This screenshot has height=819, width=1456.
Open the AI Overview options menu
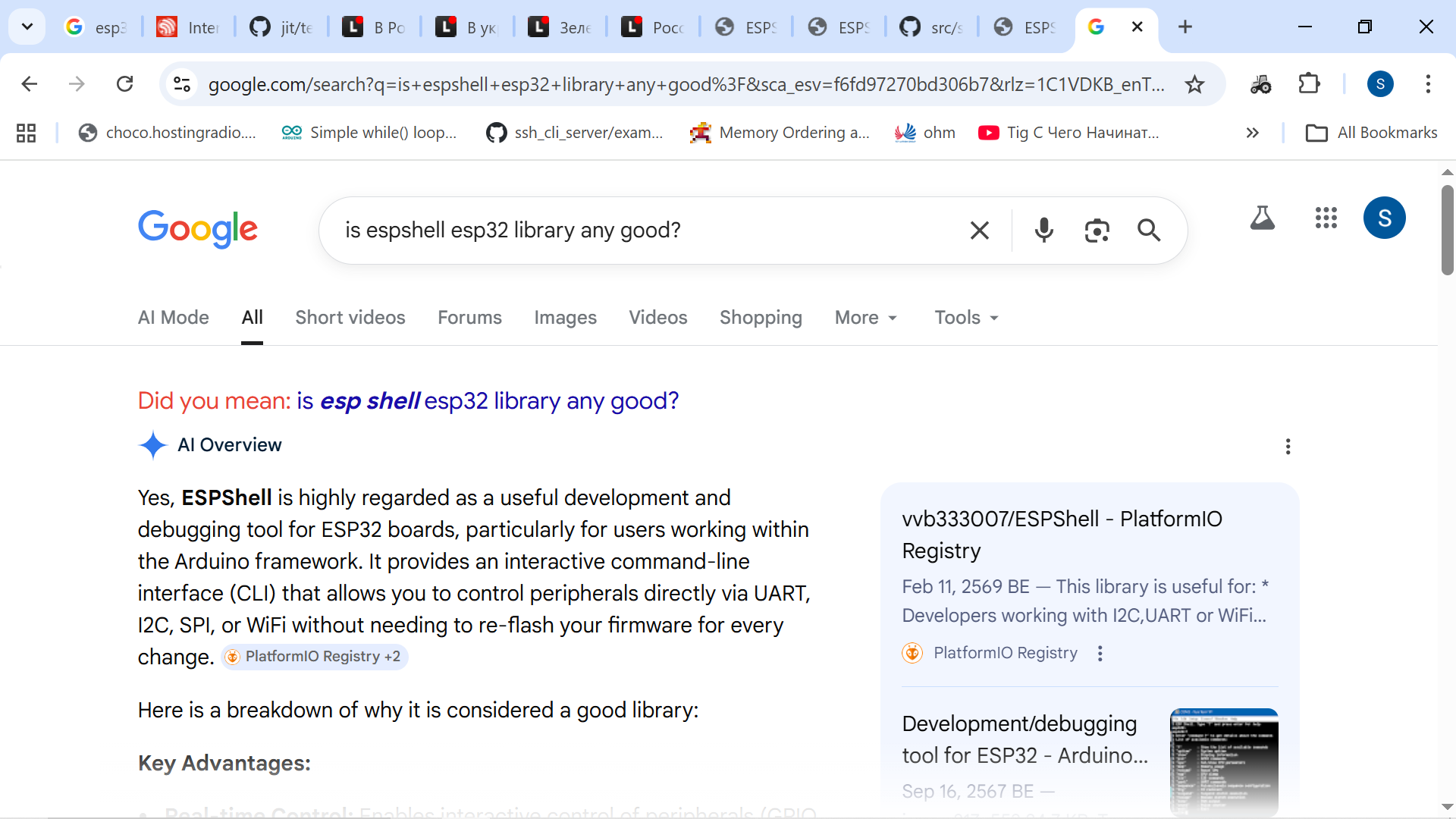click(1288, 447)
